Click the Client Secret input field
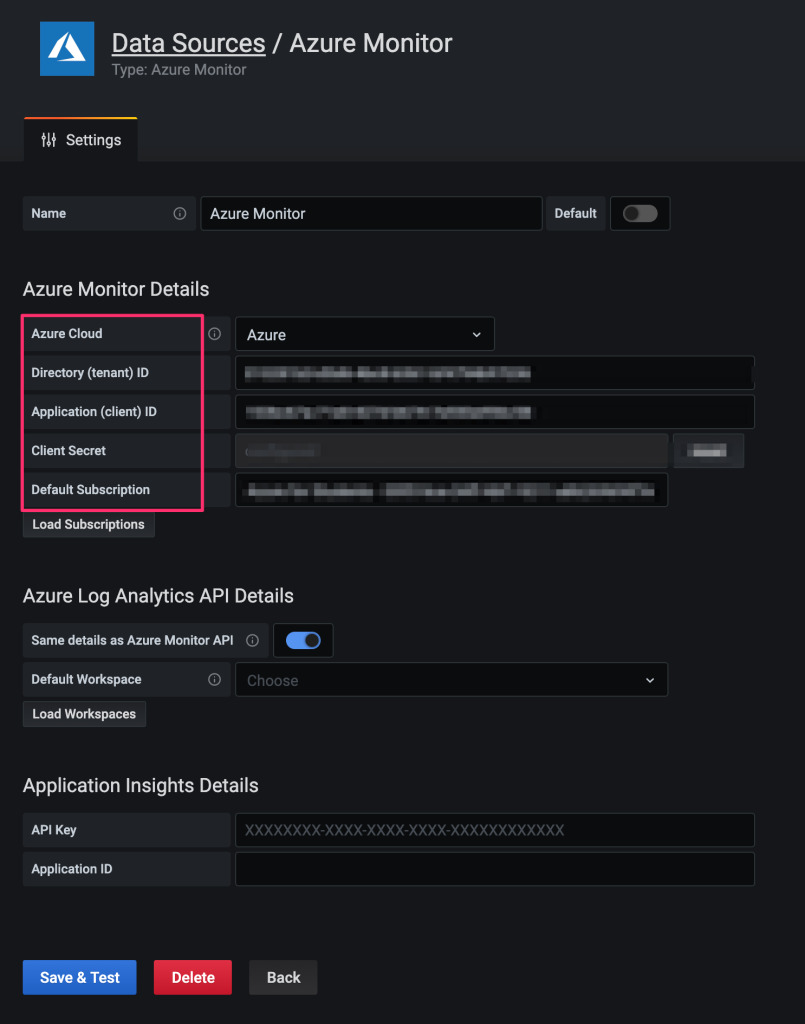This screenshot has height=1024, width=805. [x=451, y=451]
